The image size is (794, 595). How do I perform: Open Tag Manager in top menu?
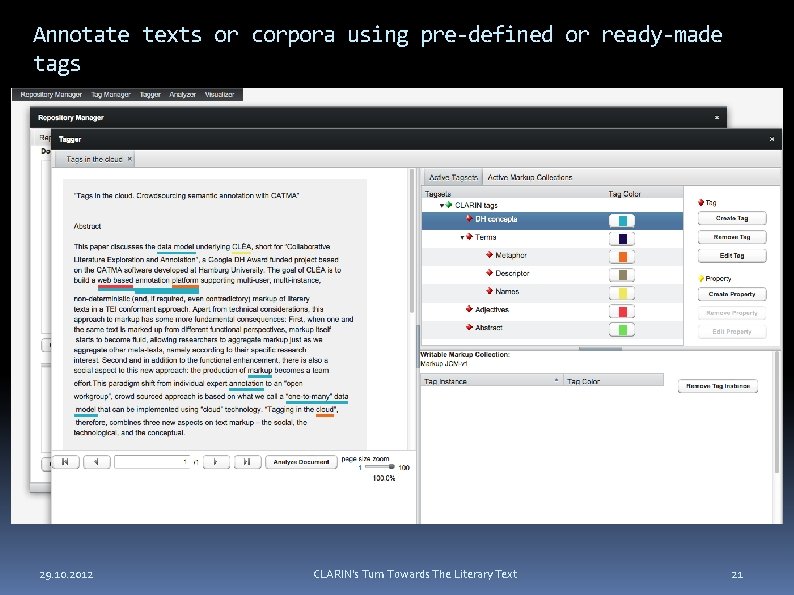[111, 95]
